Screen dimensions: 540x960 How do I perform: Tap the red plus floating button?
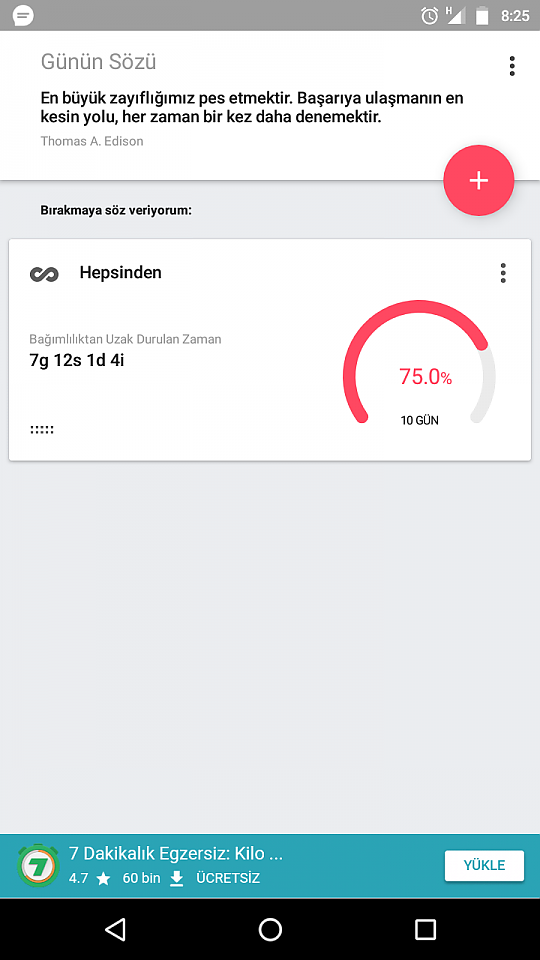click(x=478, y=180)
